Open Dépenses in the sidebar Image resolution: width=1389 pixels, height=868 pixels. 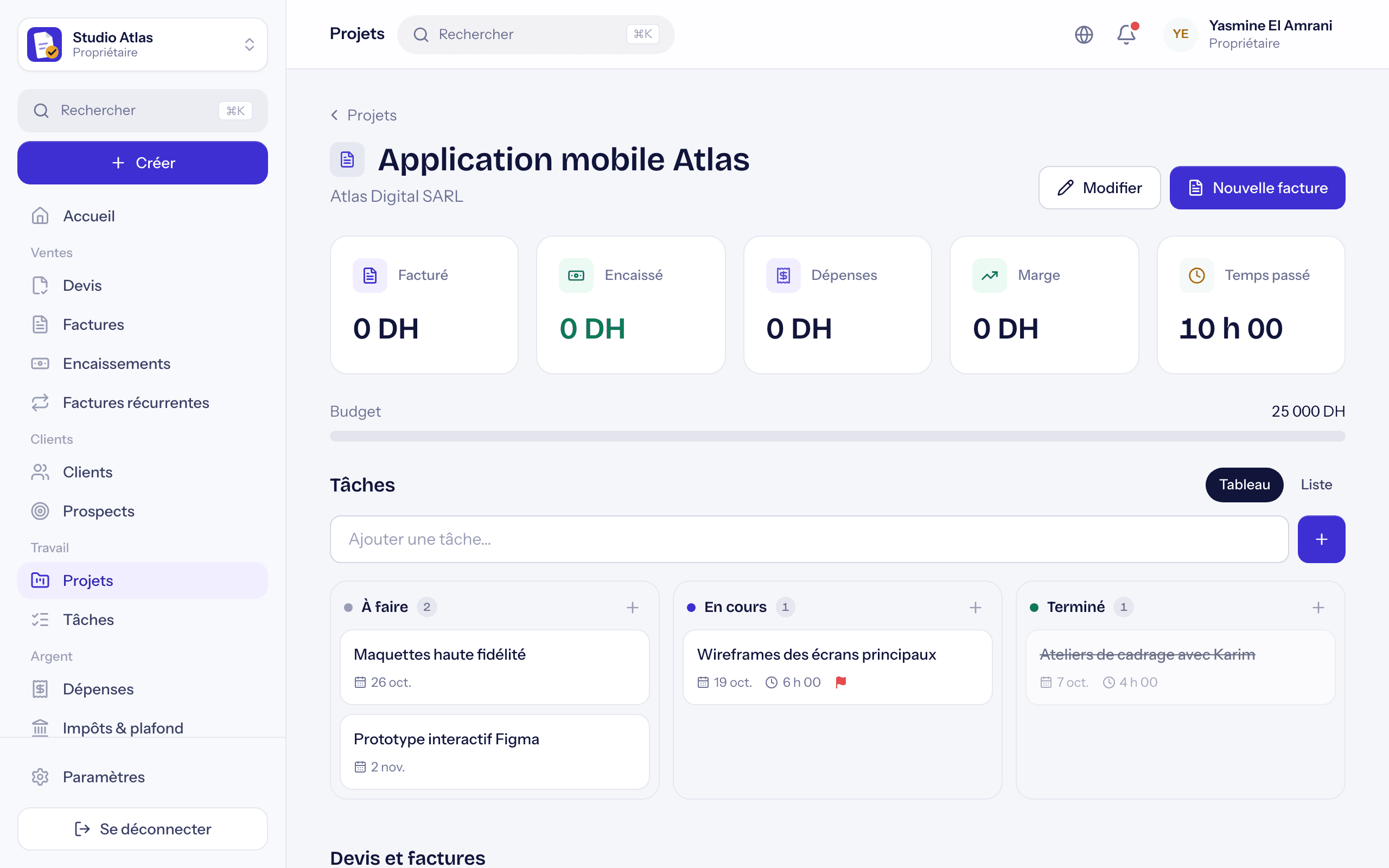pos(142,689)
